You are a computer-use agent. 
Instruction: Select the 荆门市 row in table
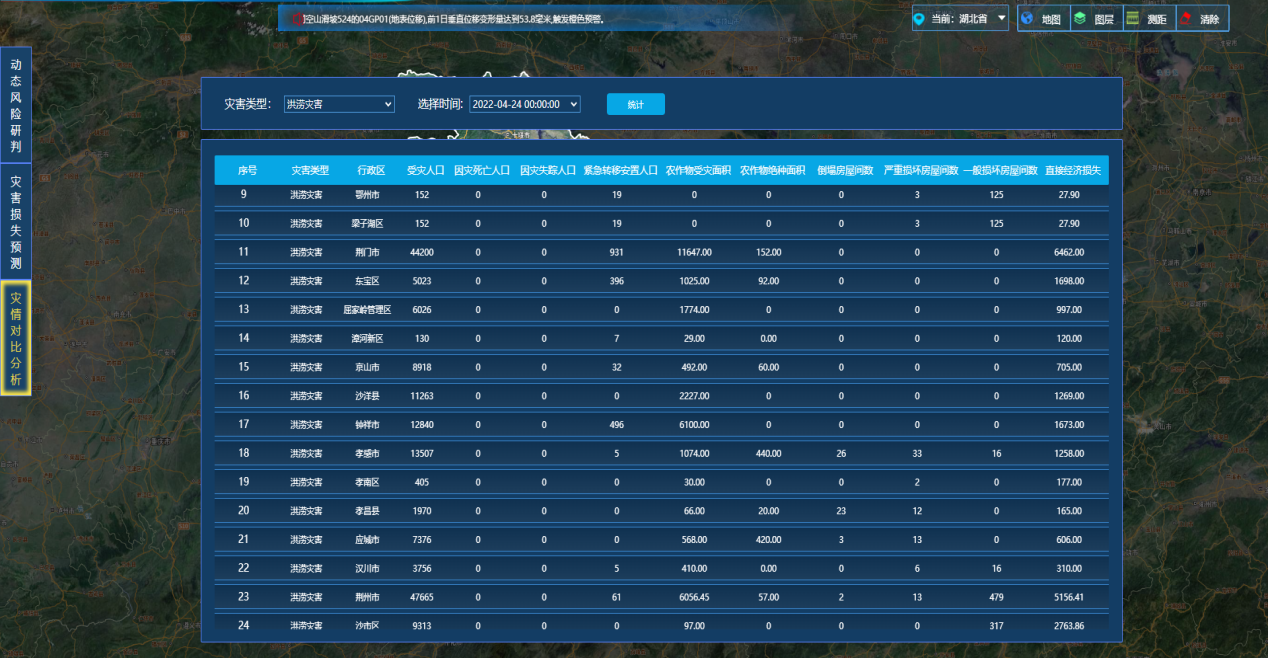pyautogui.click(x=368, y=252)
